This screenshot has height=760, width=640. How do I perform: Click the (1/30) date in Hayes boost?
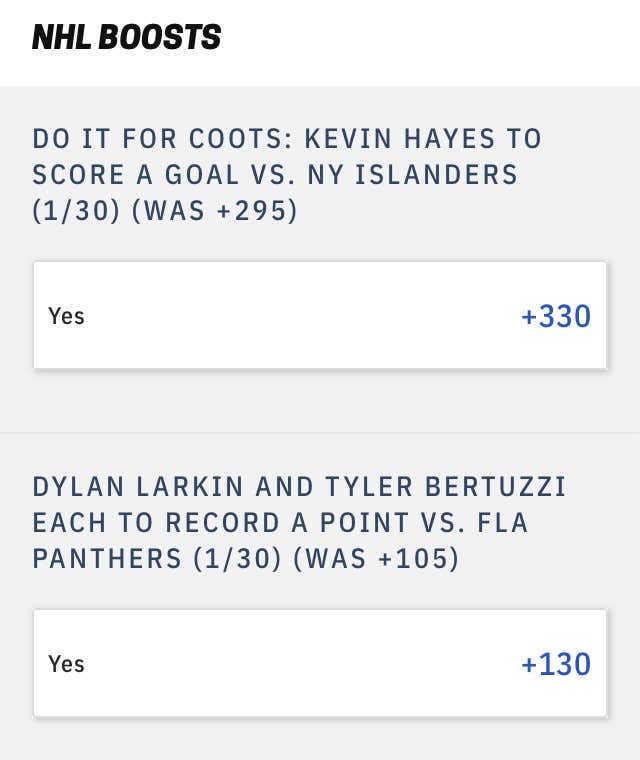pyautogui.click(x=76, y=211)
